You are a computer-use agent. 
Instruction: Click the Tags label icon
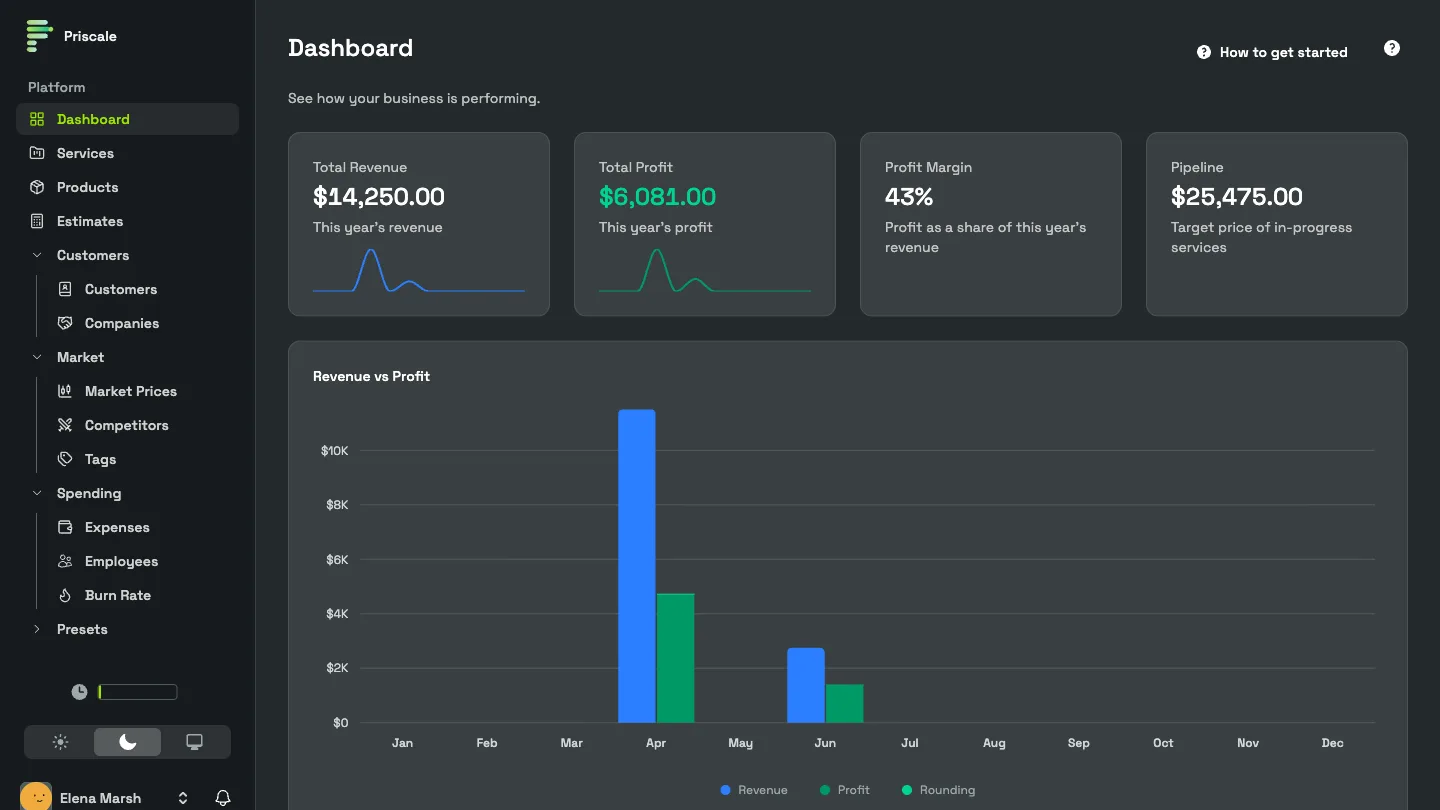click(65, 459)
